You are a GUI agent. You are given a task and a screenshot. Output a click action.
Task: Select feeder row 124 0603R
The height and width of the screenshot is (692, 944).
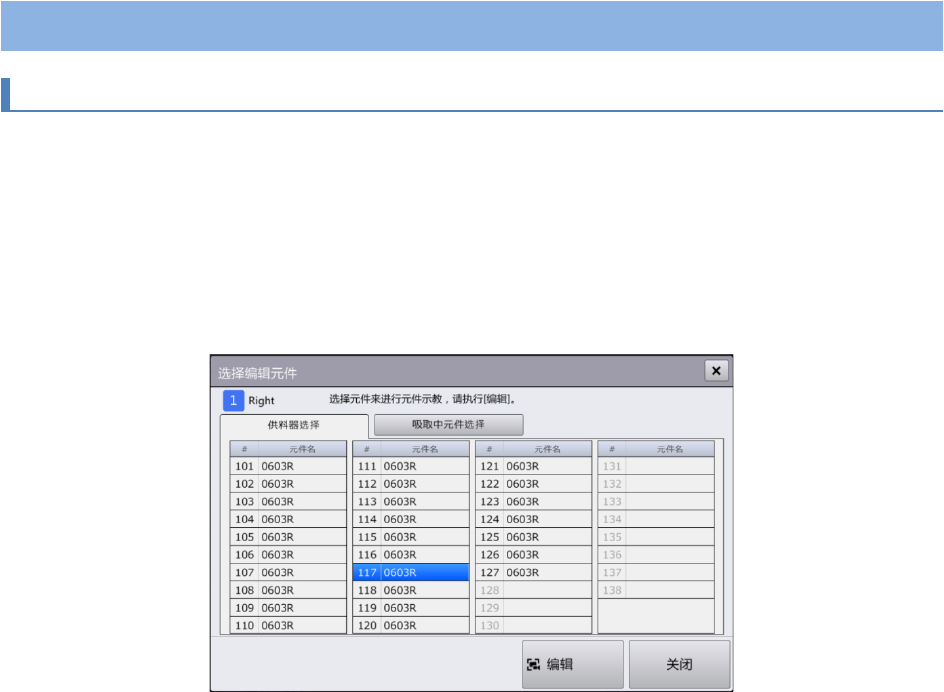pos(533,519)
